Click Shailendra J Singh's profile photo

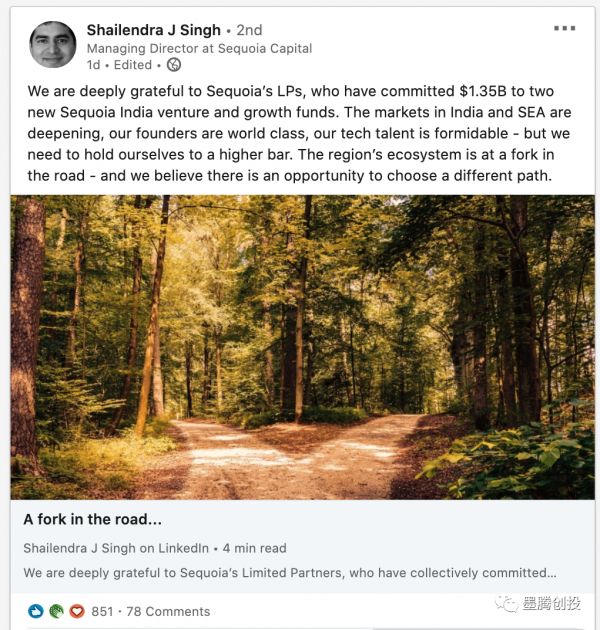tap(53, 45)
